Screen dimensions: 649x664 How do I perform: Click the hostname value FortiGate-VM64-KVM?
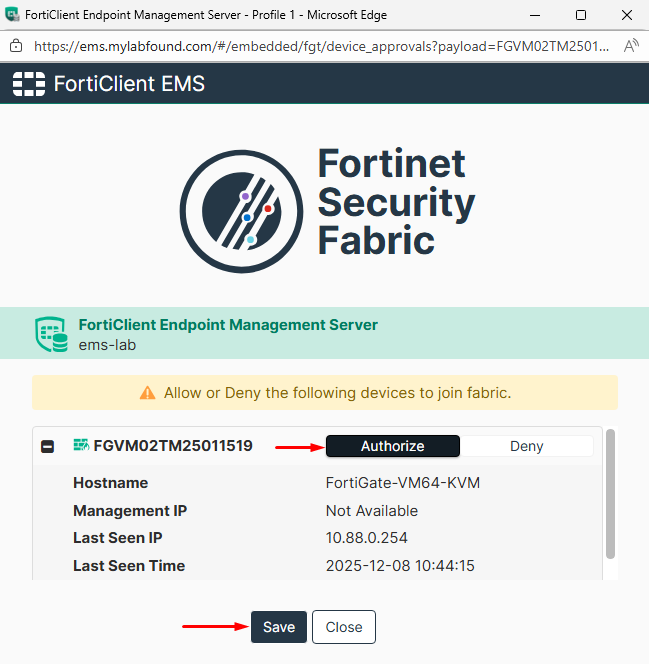pos(403,483)
